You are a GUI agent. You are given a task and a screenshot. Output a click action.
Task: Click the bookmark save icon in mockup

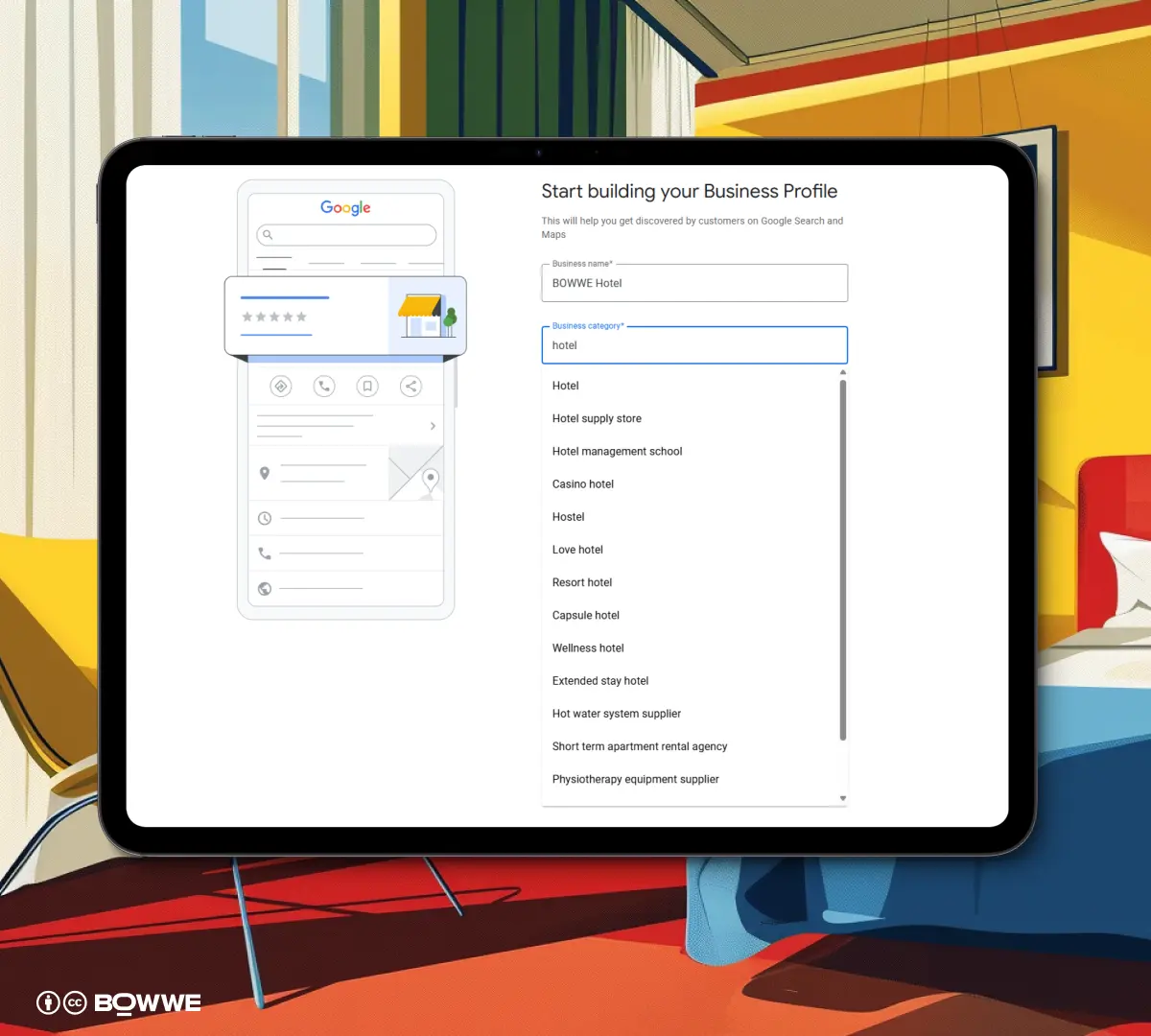(367, 387)
